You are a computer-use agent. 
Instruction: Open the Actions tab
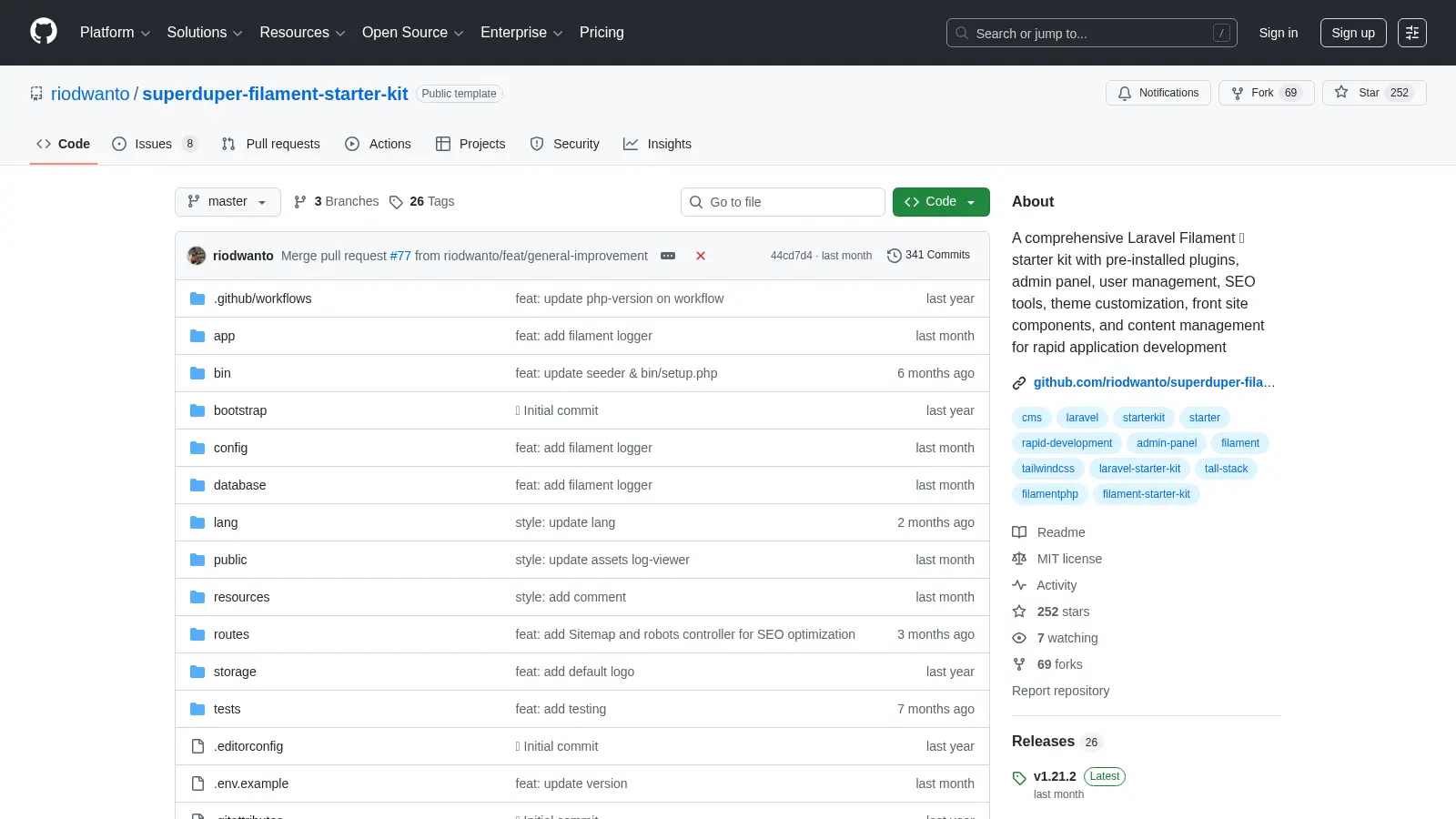point(378,144)
